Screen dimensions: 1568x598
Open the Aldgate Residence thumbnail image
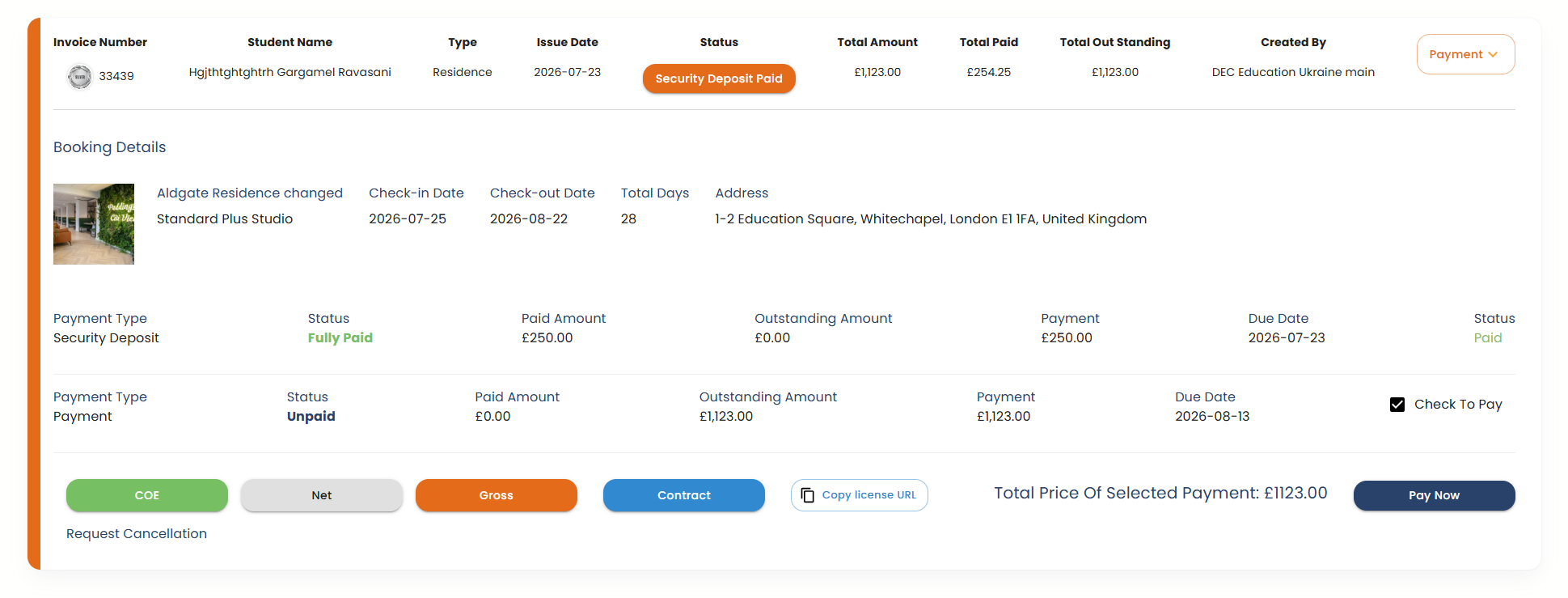(94, 224)
